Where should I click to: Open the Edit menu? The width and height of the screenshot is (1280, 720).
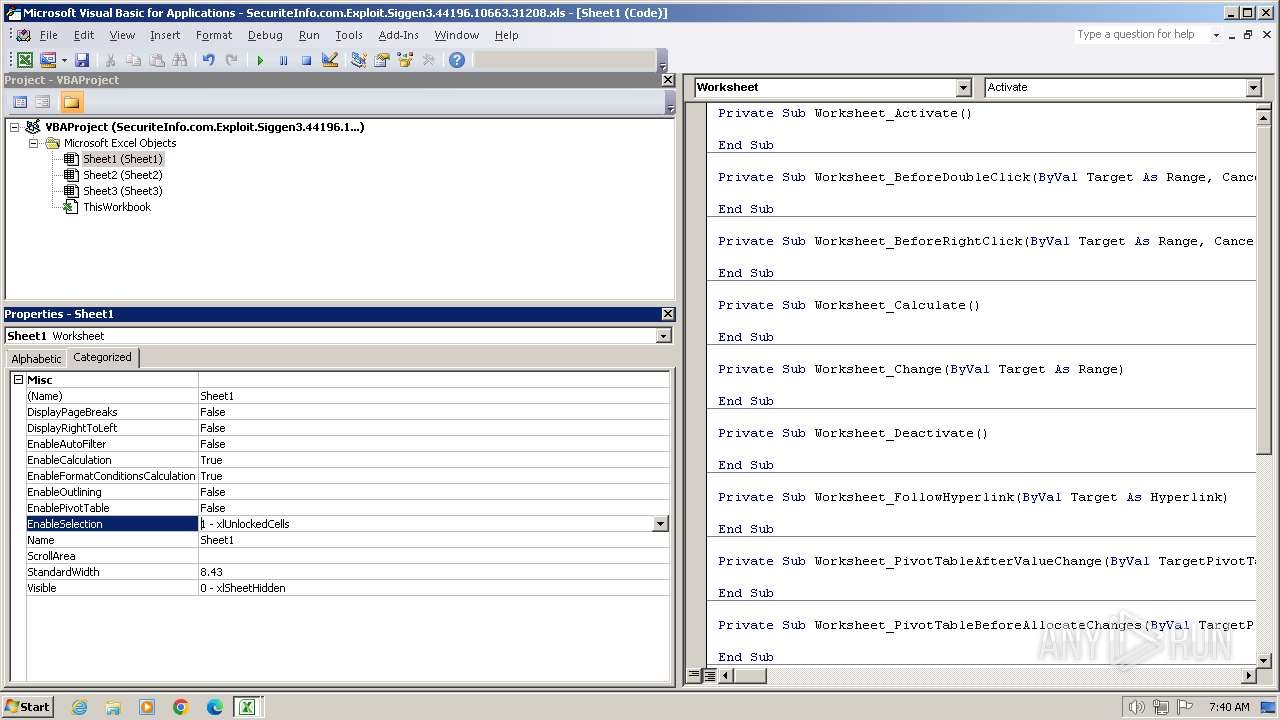(x=84, y=35)
